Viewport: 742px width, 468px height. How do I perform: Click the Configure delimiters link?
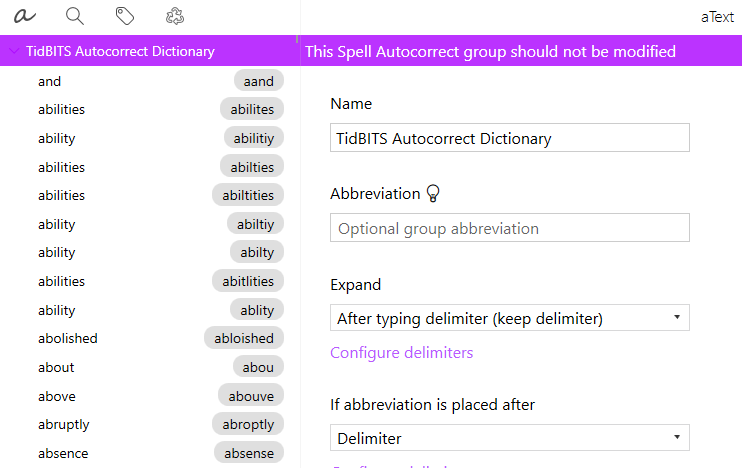point(401,353)
